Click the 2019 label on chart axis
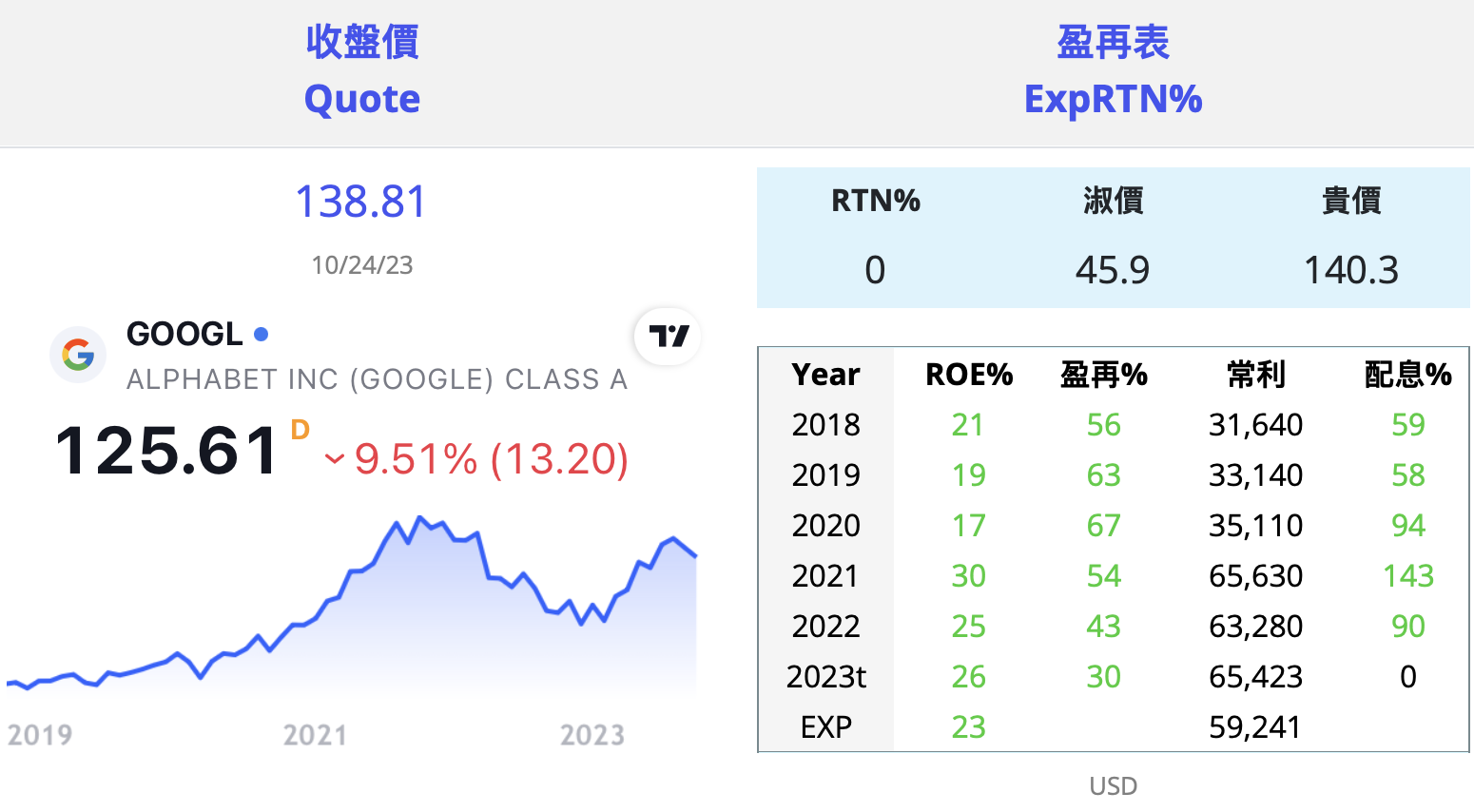This screenshot has height=812, width=1474. point(40,735)
